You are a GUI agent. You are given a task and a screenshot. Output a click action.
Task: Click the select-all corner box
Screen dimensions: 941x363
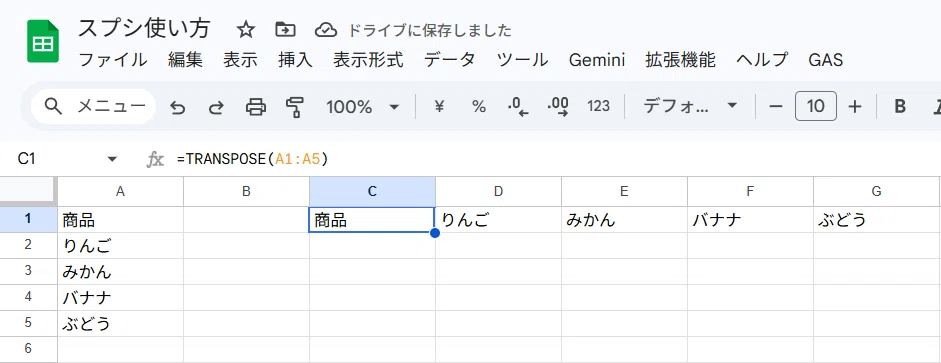[x=28, y=191]
